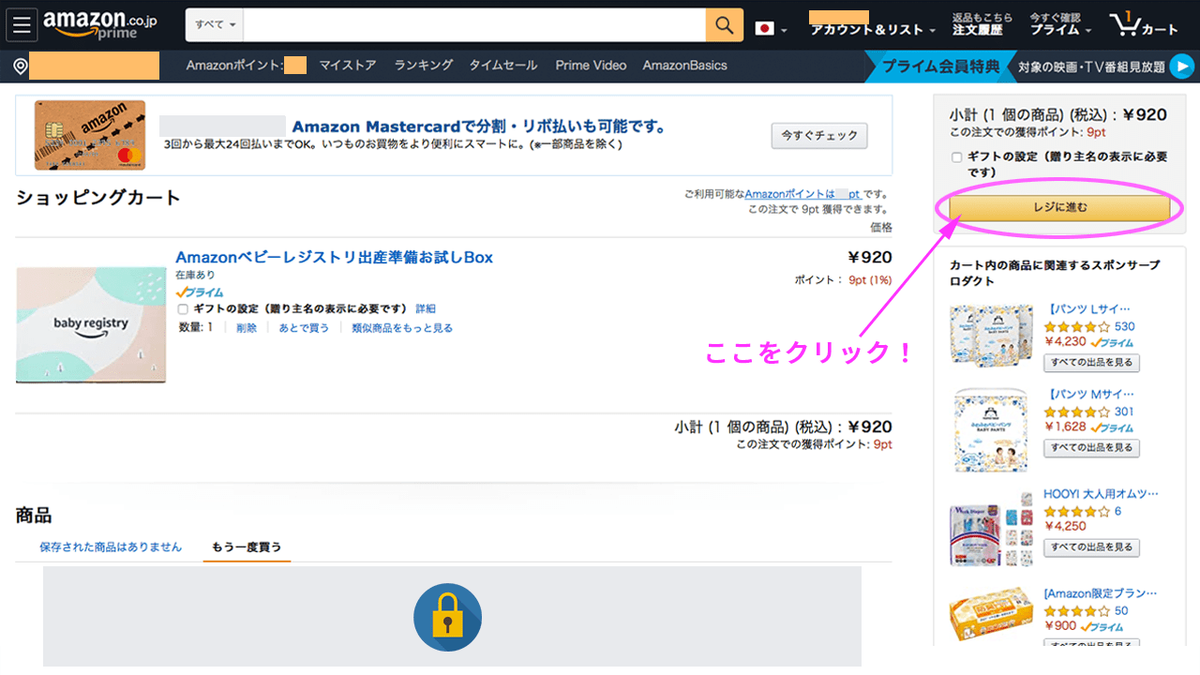
Task: Open AmazonBasics in navigation bar
Action: (685, 66)
